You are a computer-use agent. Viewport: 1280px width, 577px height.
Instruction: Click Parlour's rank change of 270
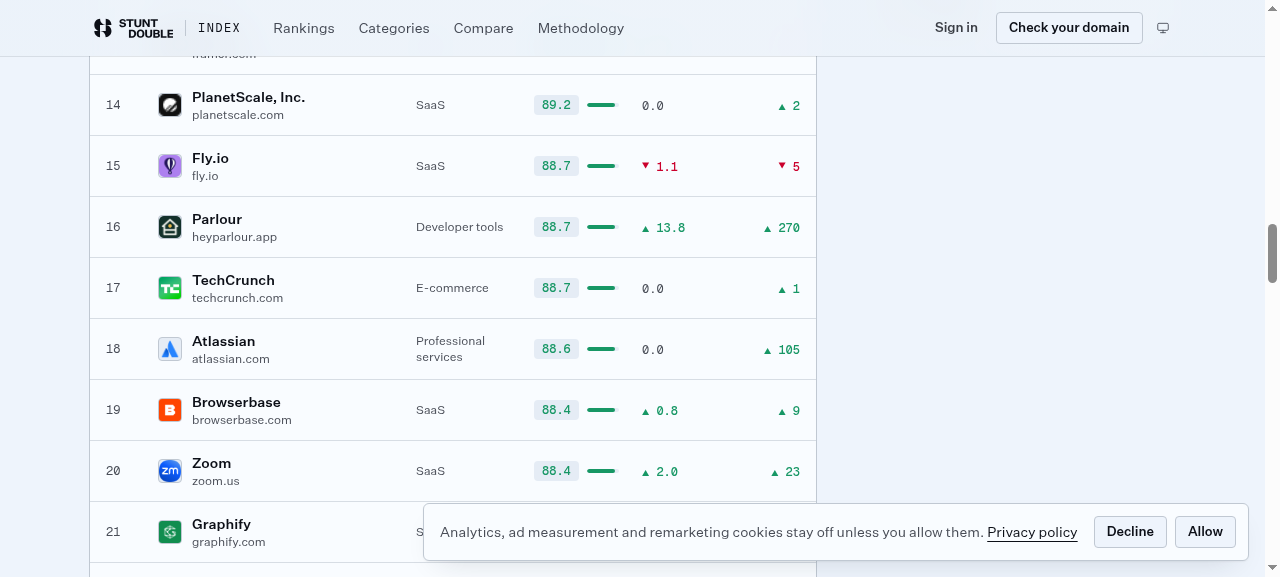pos(782,228)
